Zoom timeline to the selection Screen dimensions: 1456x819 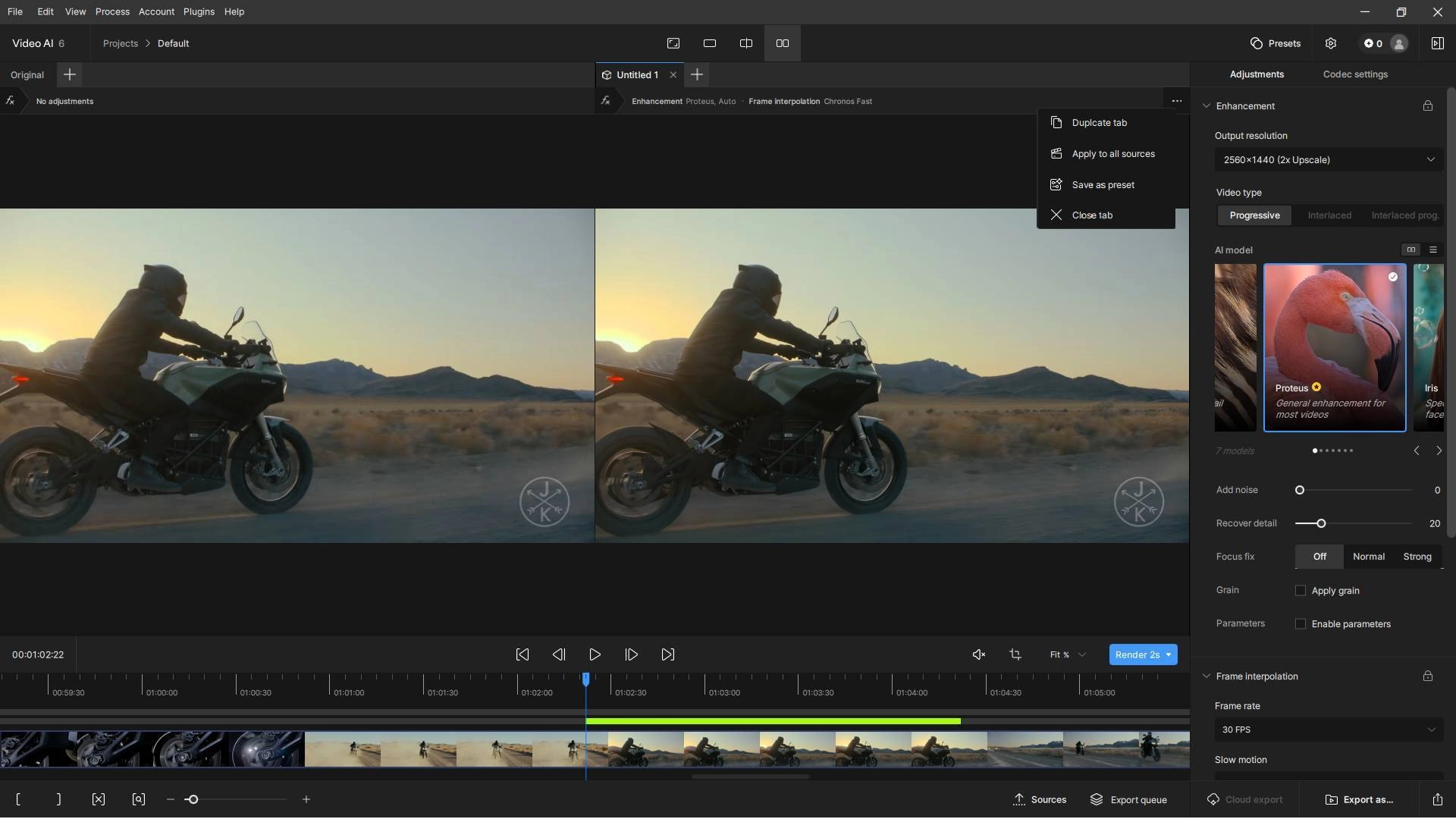pos(139,800)
